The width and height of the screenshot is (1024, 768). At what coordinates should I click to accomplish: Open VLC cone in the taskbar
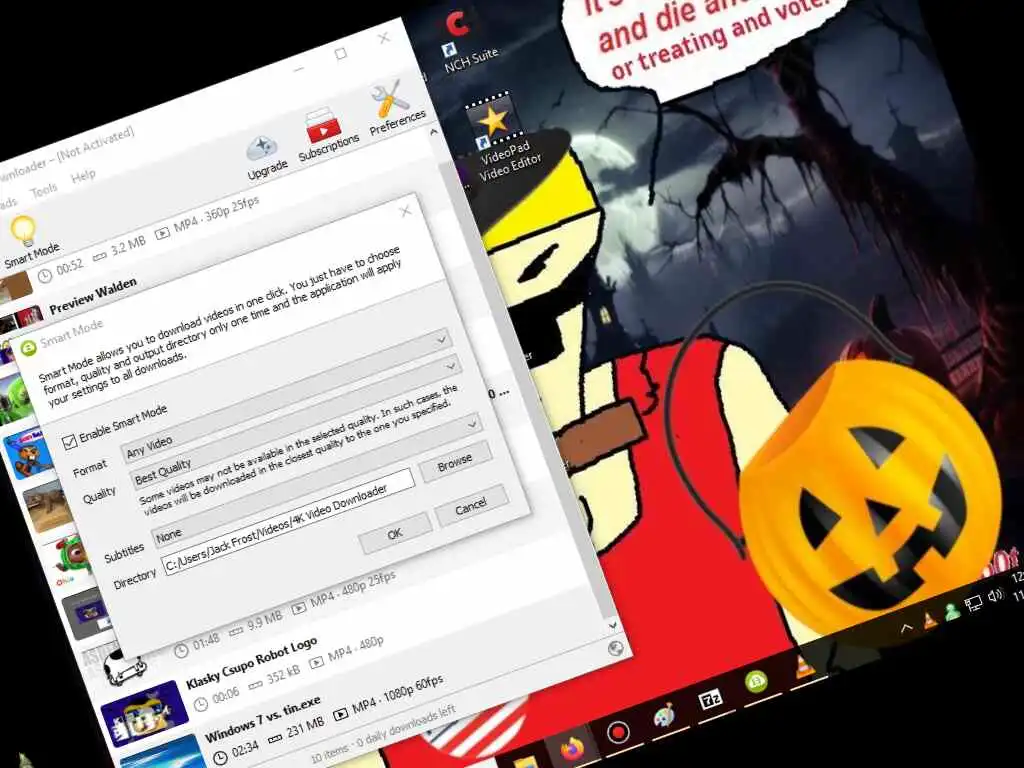(803, 667)
